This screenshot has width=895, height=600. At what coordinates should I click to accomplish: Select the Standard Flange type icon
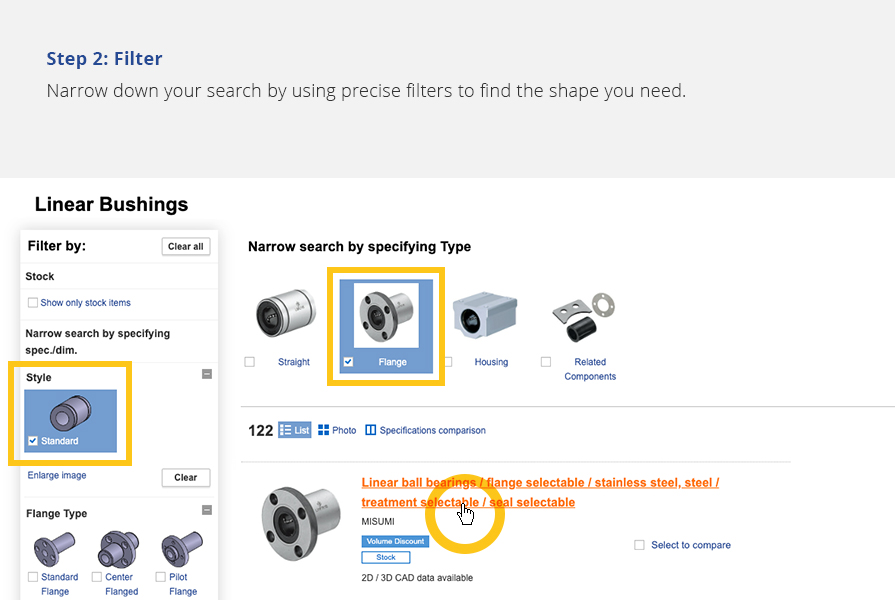pyautogui.click(x=54, y=549)
